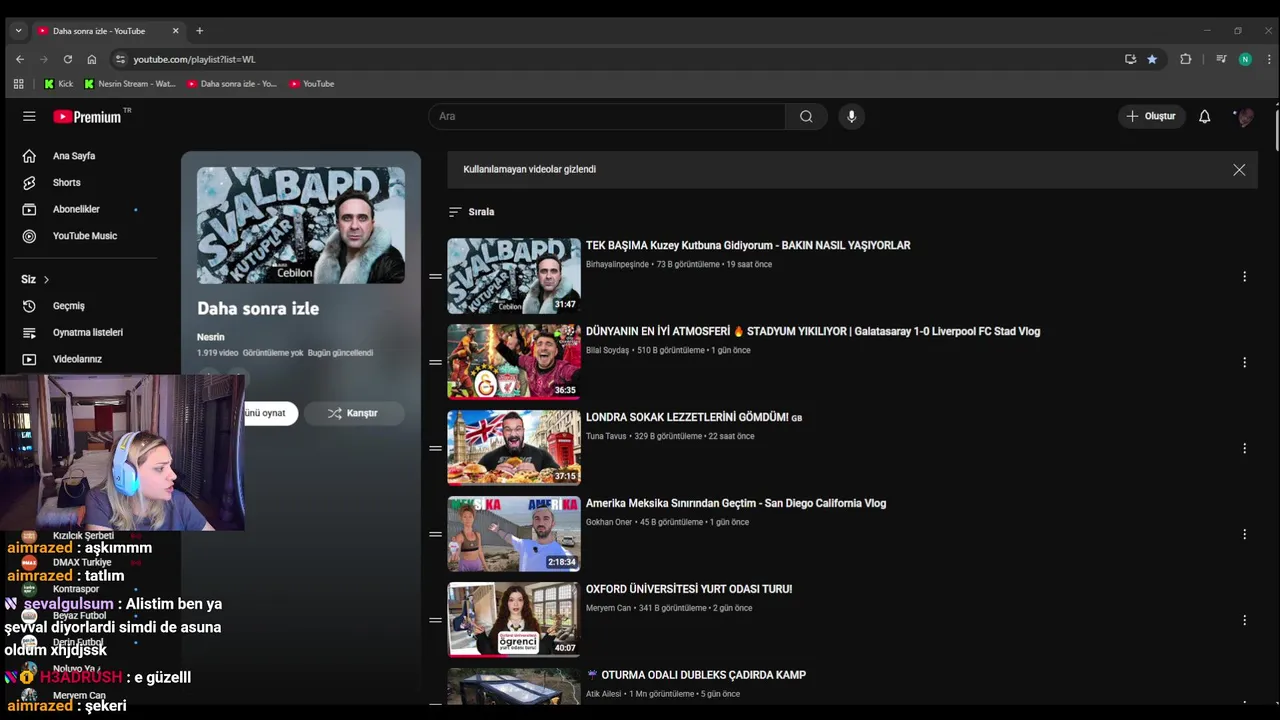Image resolution: width=1280 pixels, height=720 pixels.
Task: Open options menu for Amerika Meksika video
Action: tap(1244, 534)
